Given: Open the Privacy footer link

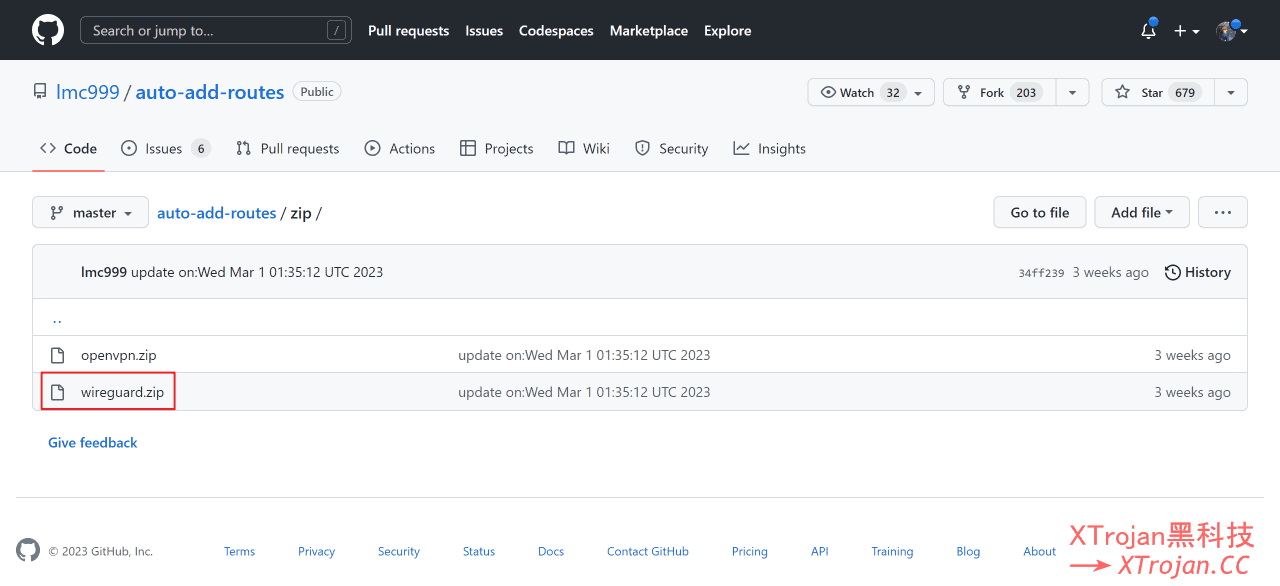Looking at the screenshot, I should tap(316, 551).
